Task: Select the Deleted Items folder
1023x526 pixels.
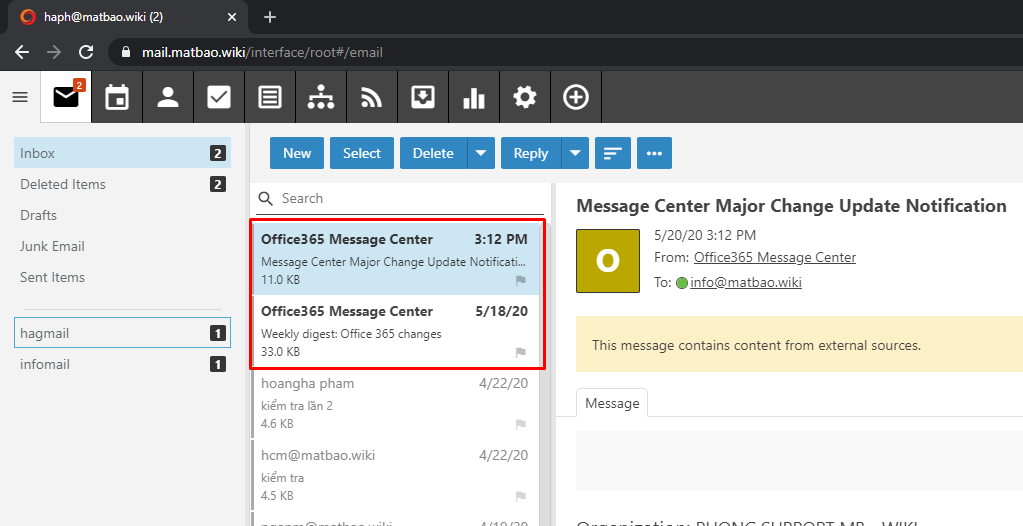Action: coord(63,184)
